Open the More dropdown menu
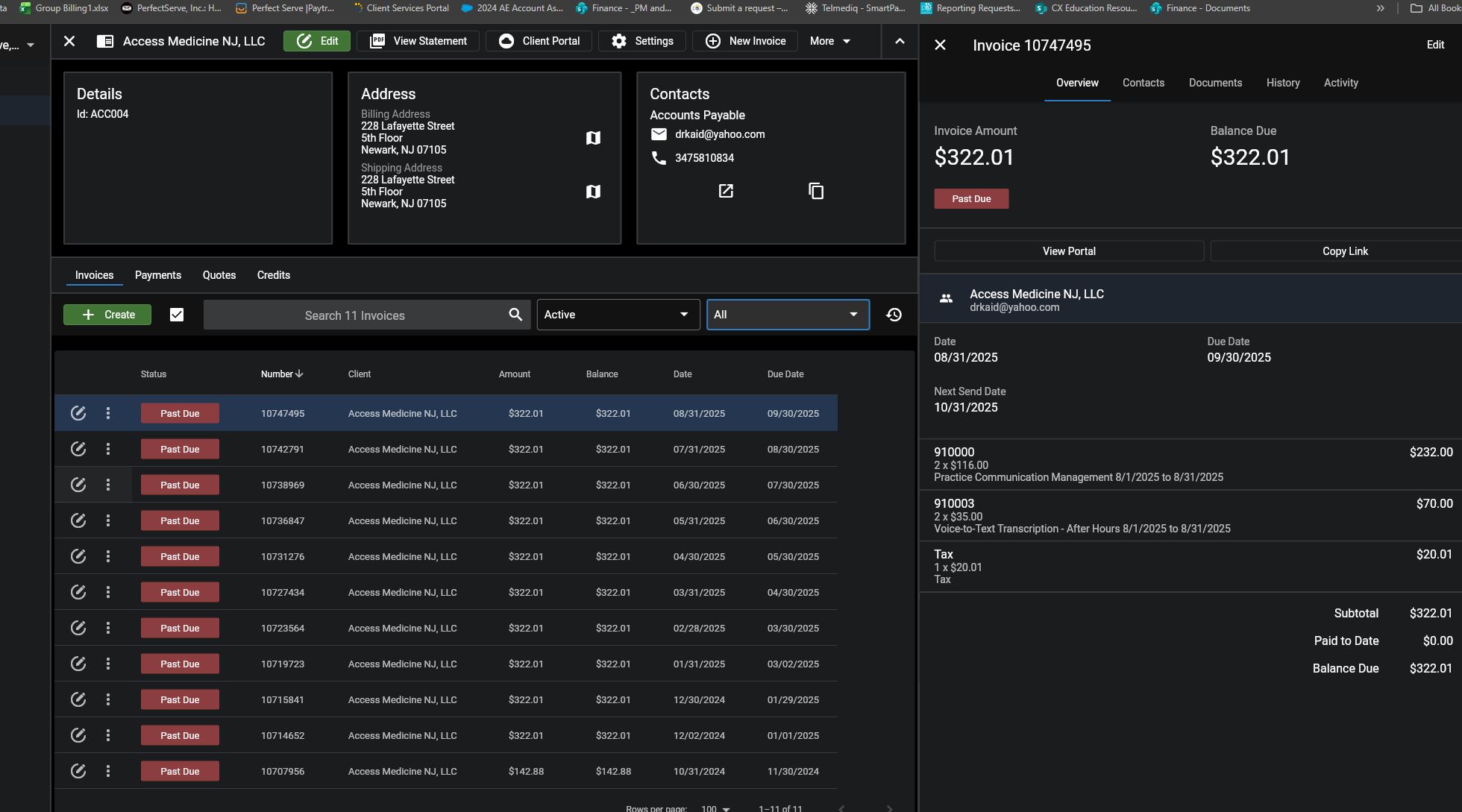Screen dimensions: 1462x812 [830, 41]
